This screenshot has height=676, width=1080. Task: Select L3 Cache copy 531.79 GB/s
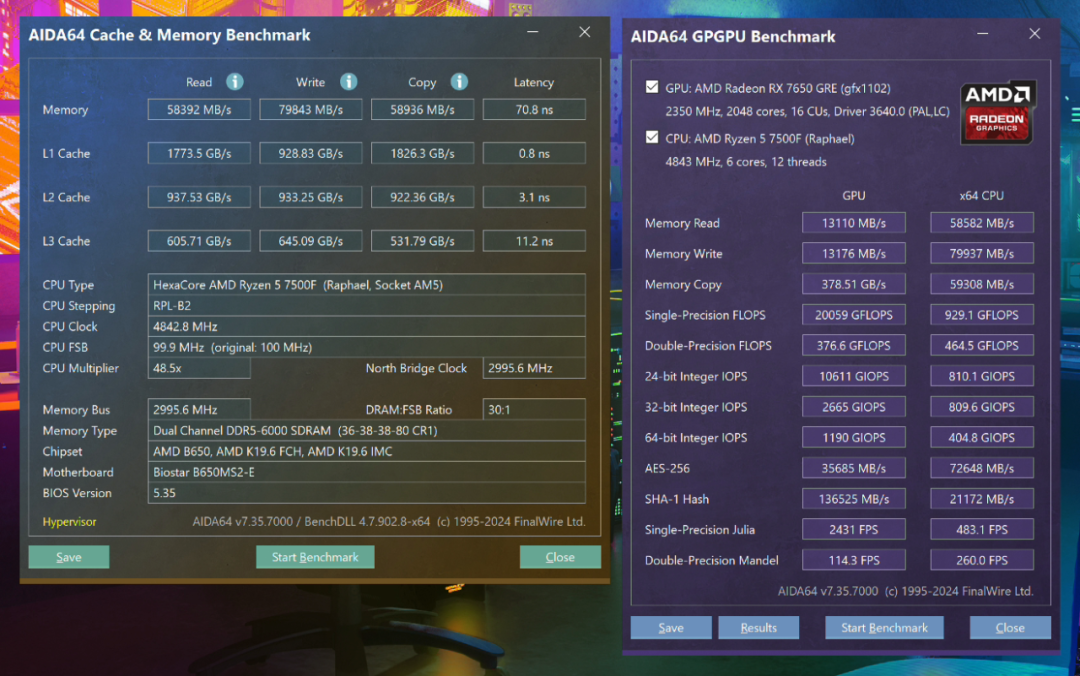click(422, 241)
